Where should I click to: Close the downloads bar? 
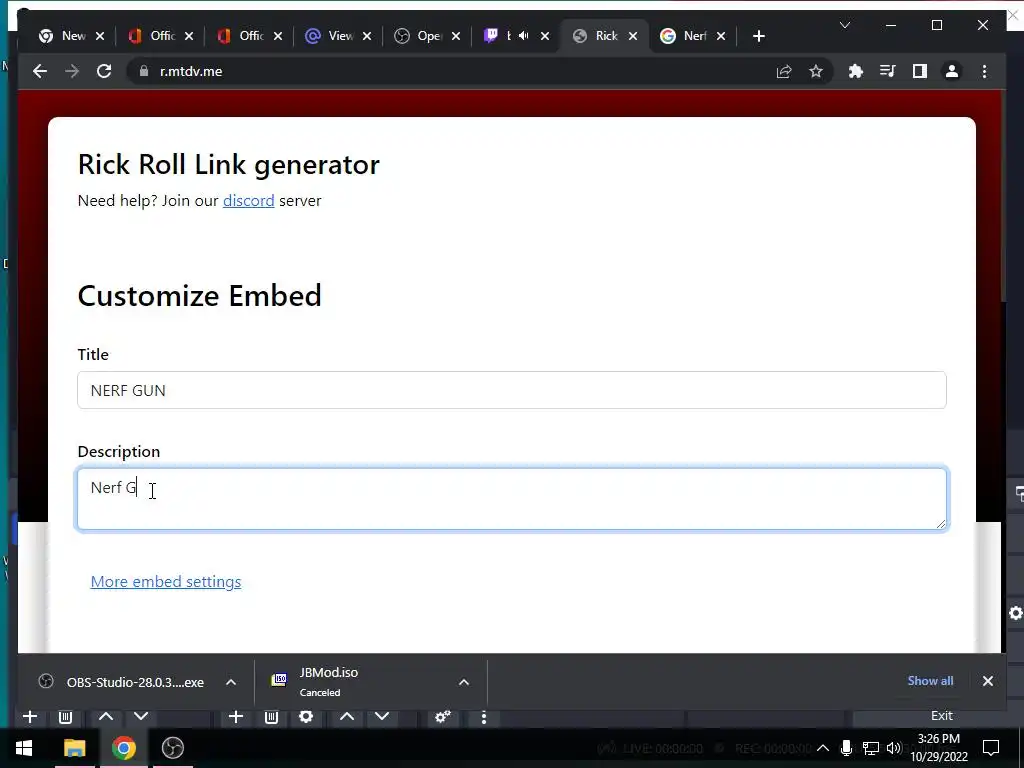(x=987, y=681)
